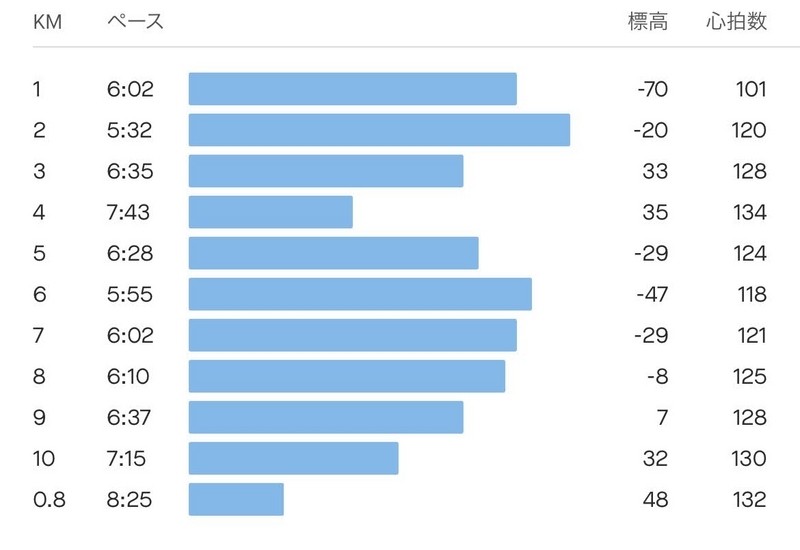Click the 8:25 pace value

point(130,499)
